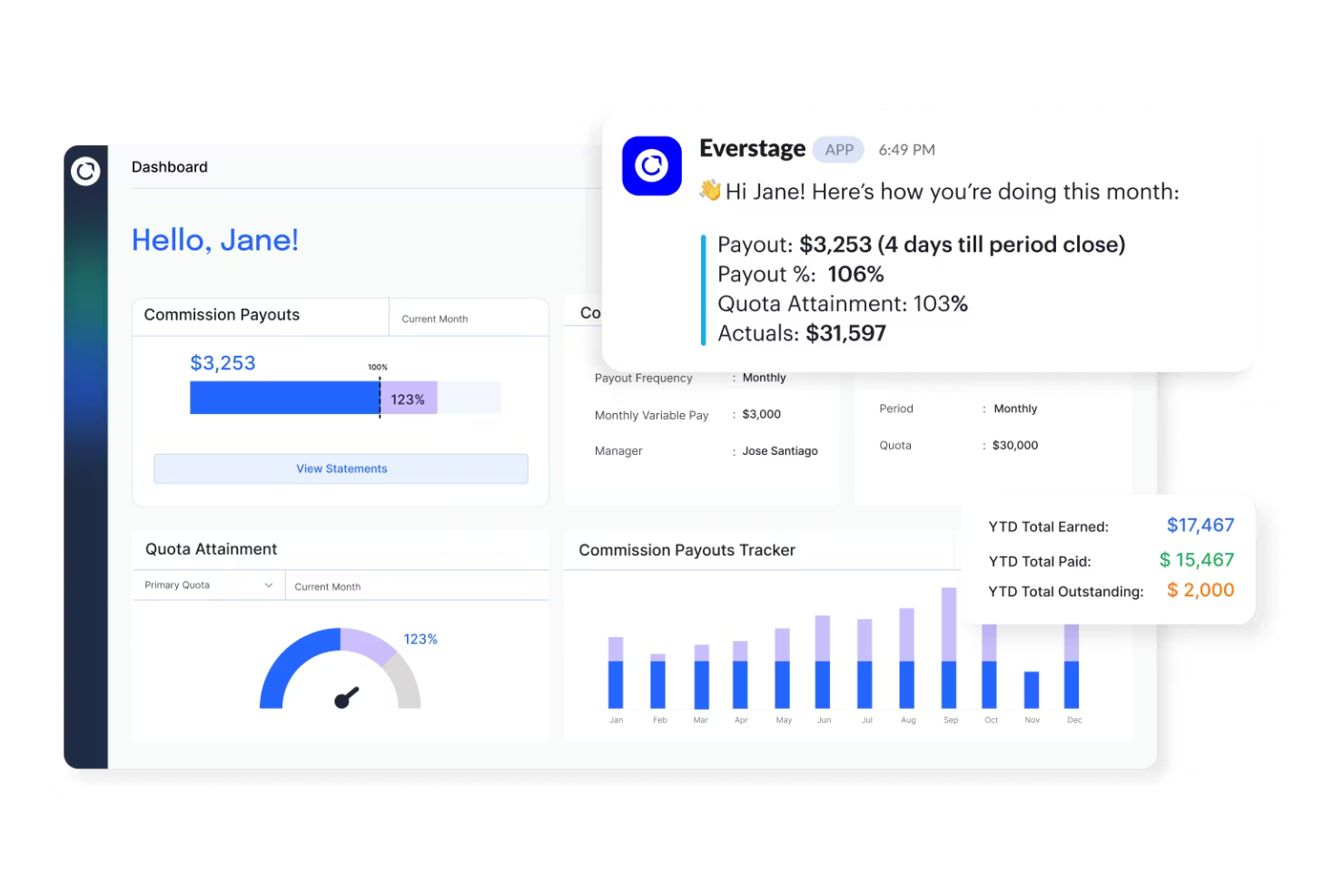1344x896 pixels.
Task: Click manager name Jose Santiago
Action: 777,450
